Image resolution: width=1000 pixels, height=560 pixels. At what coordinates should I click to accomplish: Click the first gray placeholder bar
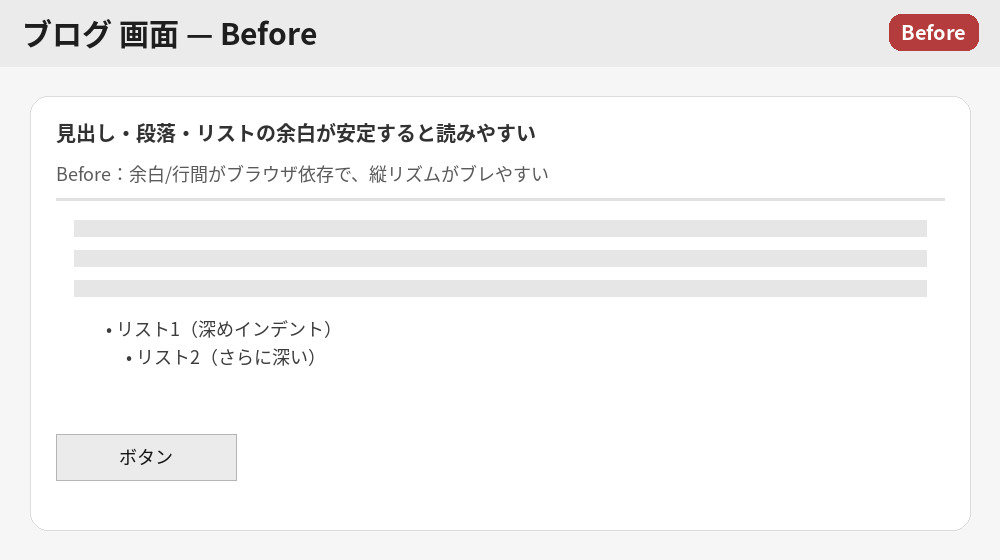(x=500, y=228)
